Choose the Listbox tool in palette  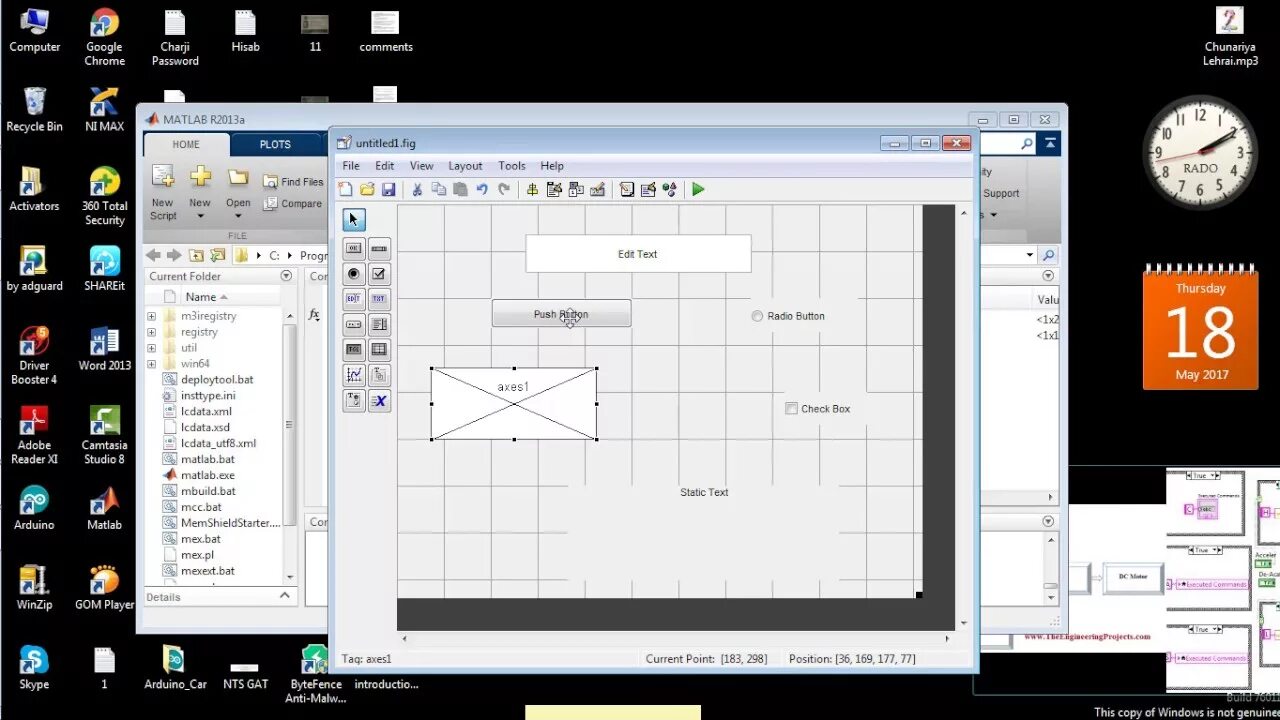pyautogui.click(x=379, y=324)
